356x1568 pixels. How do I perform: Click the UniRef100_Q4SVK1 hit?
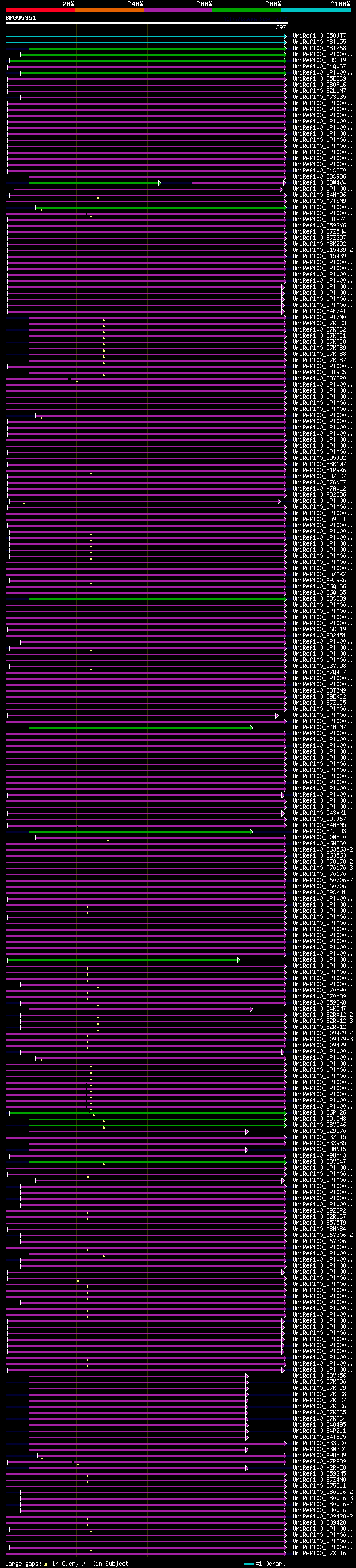[319, 813]
